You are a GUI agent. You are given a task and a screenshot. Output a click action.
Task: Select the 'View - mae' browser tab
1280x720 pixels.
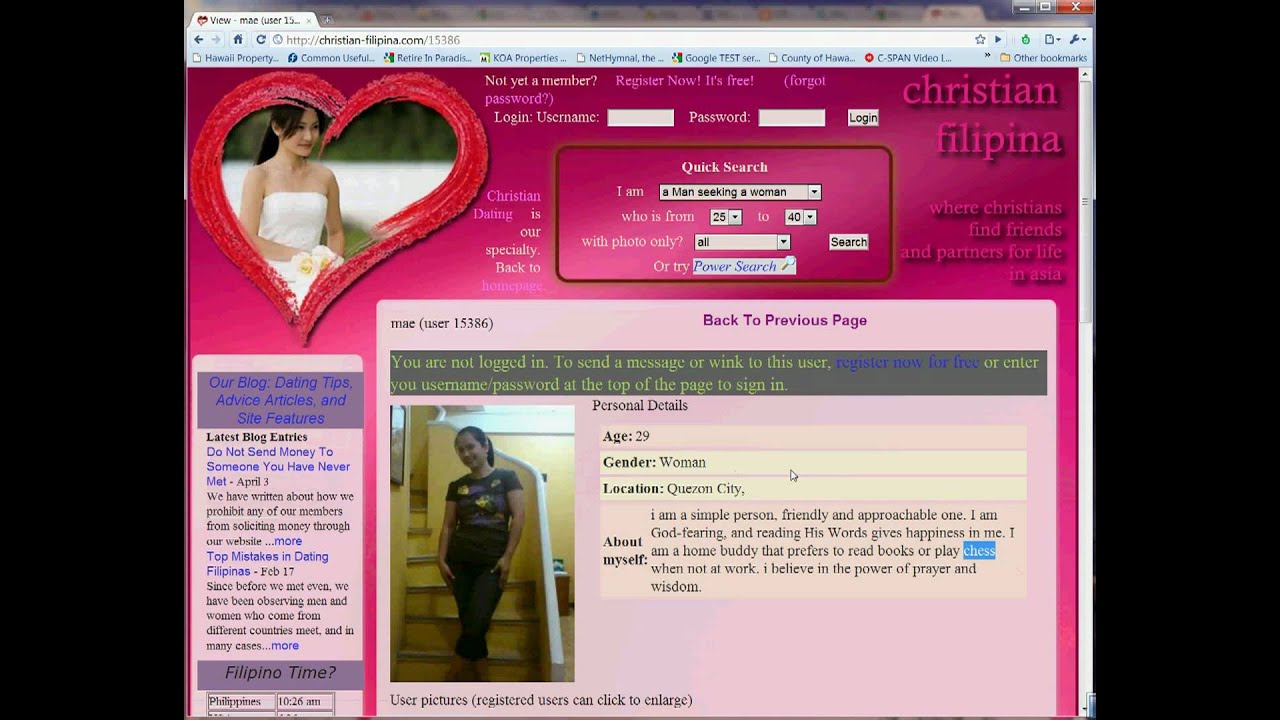tap(252, 20)
